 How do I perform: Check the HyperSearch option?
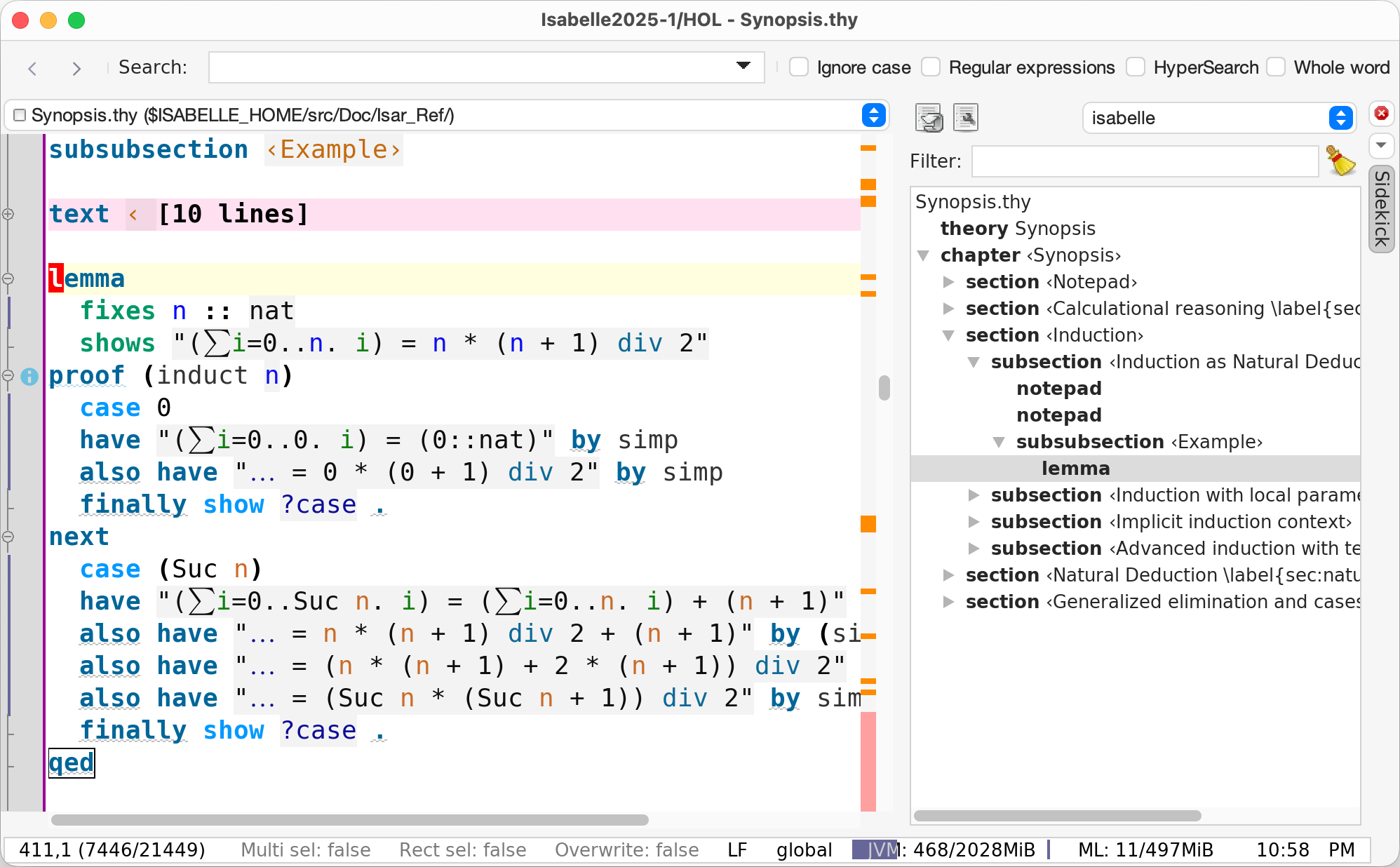coord(1136,67)
